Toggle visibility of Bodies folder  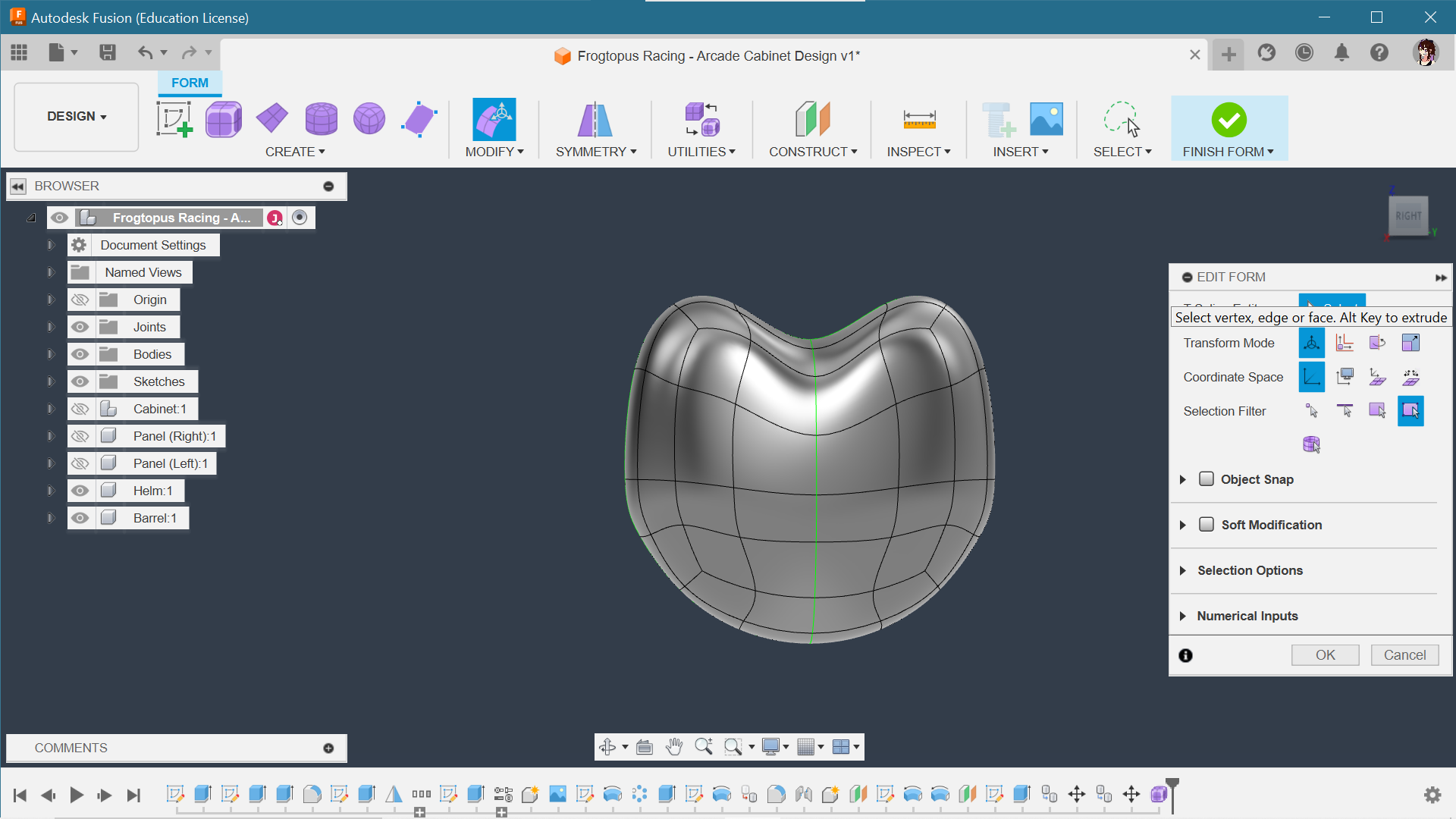point(80,354)
